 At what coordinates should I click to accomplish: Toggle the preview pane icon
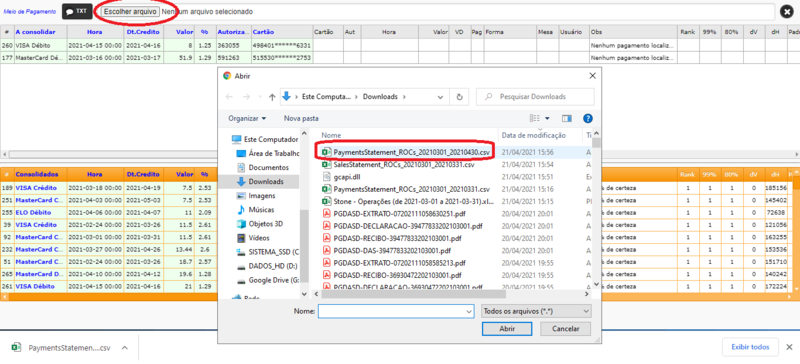(x=566, y=118)
